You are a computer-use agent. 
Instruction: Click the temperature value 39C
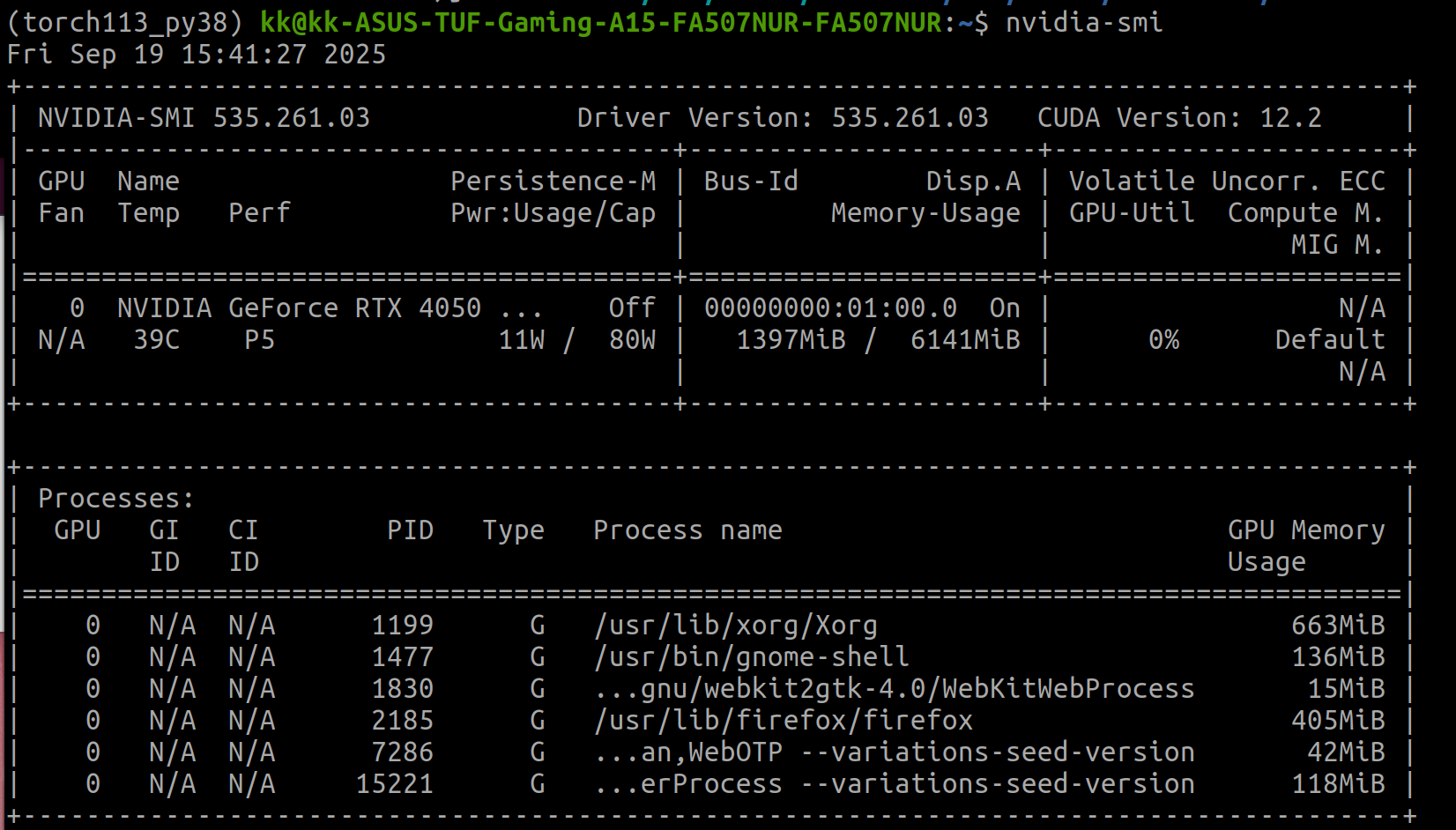[x=157, y=340]
